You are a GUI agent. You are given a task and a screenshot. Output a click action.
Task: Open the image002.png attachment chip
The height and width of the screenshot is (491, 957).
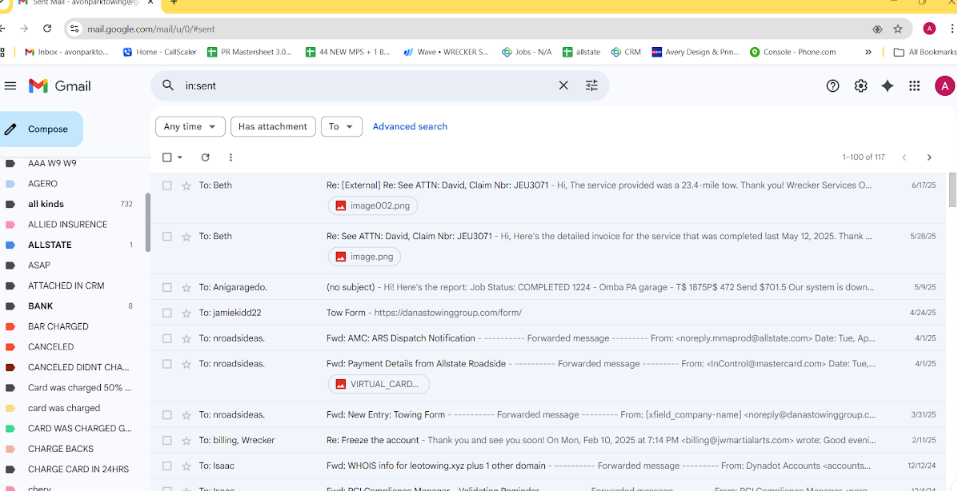click(x=372, y=205)
